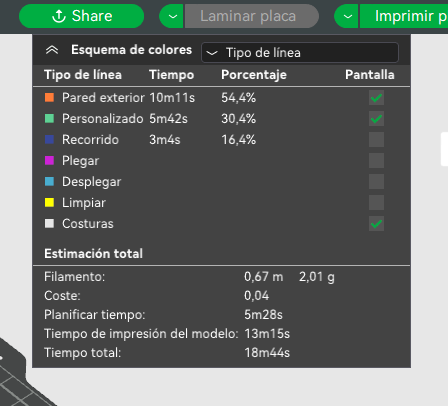Enable Recorrido display checkbox

pos(376,140)
